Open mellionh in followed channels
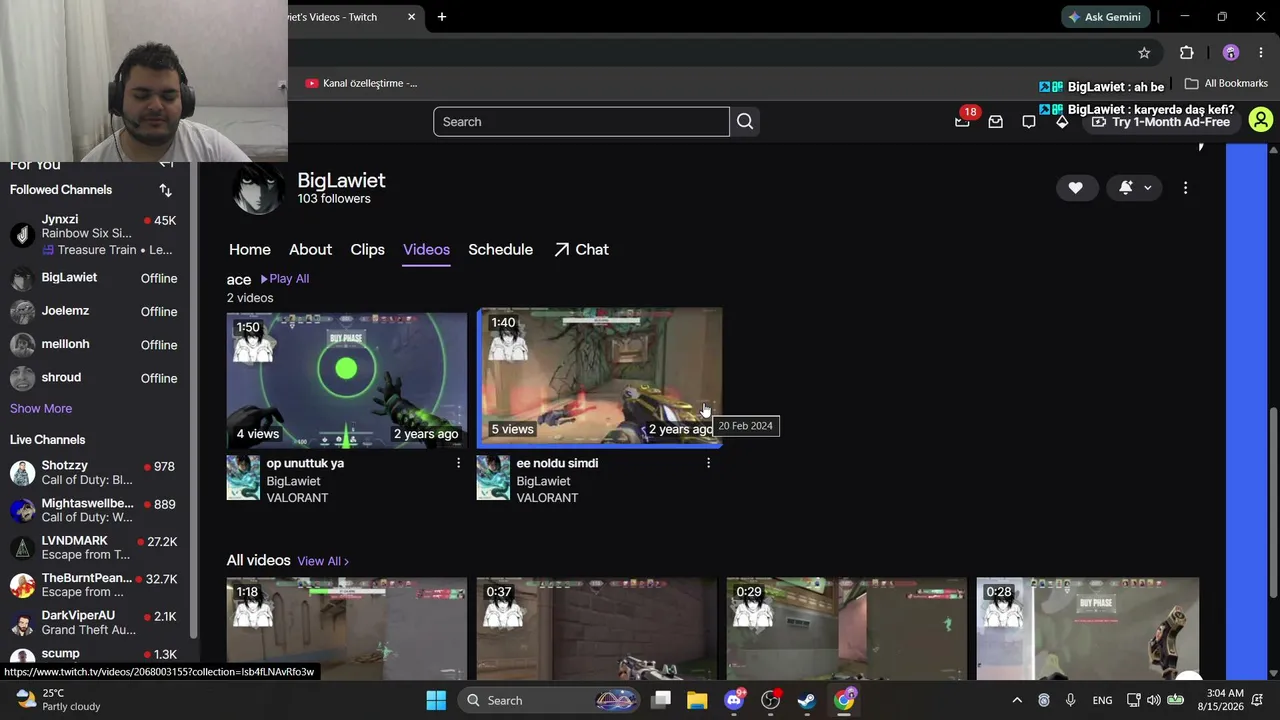1280x720 pixels. point(94,345)
